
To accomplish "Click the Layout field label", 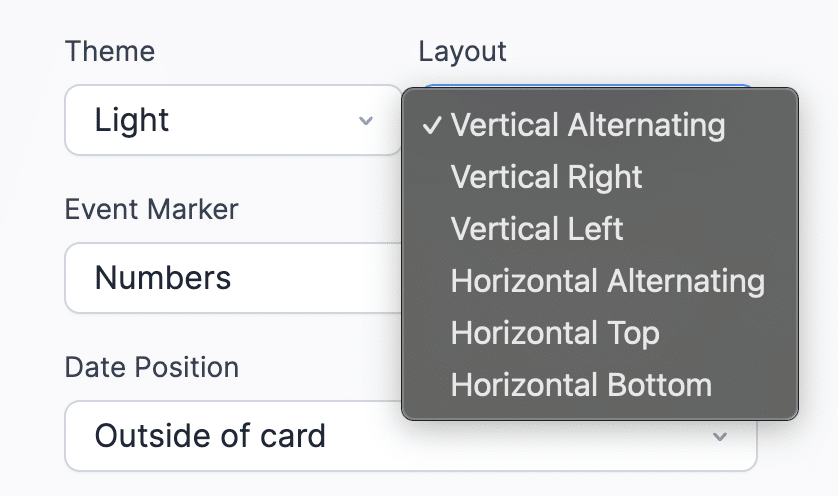I will click(463, 51).
